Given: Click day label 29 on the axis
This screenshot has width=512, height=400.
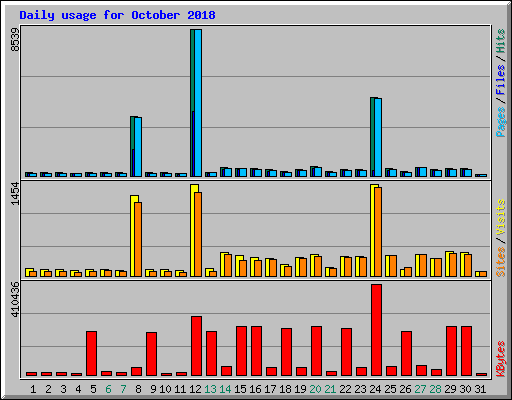Looking at the screenshot, I should (450, 389).
